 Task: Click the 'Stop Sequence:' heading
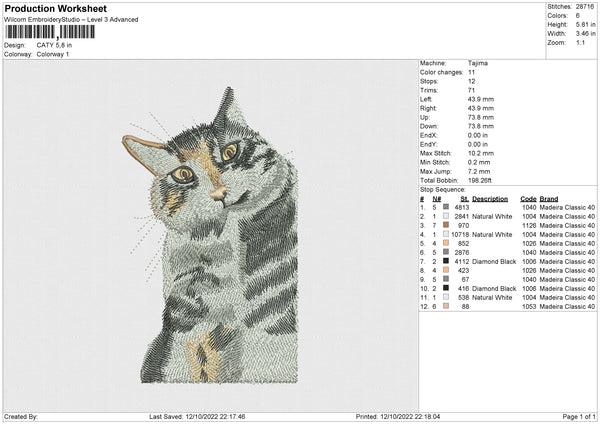(443, 190)
